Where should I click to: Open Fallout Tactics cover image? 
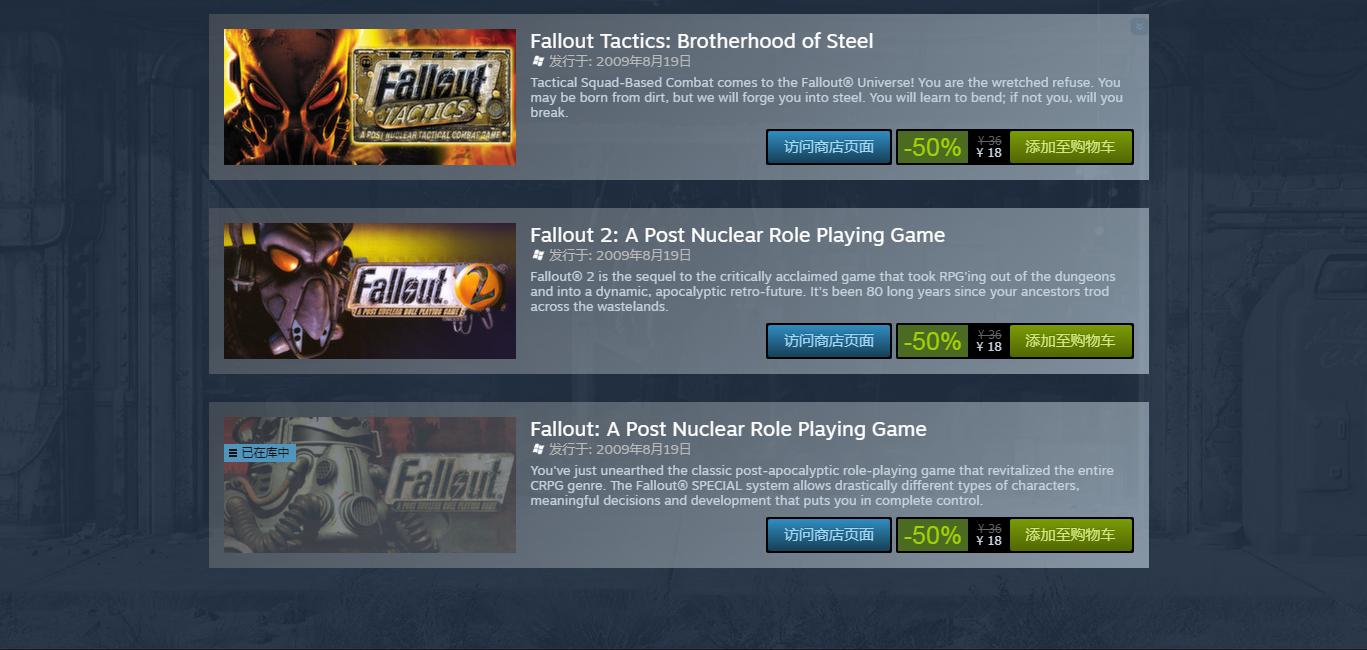[x=370, y=97]
